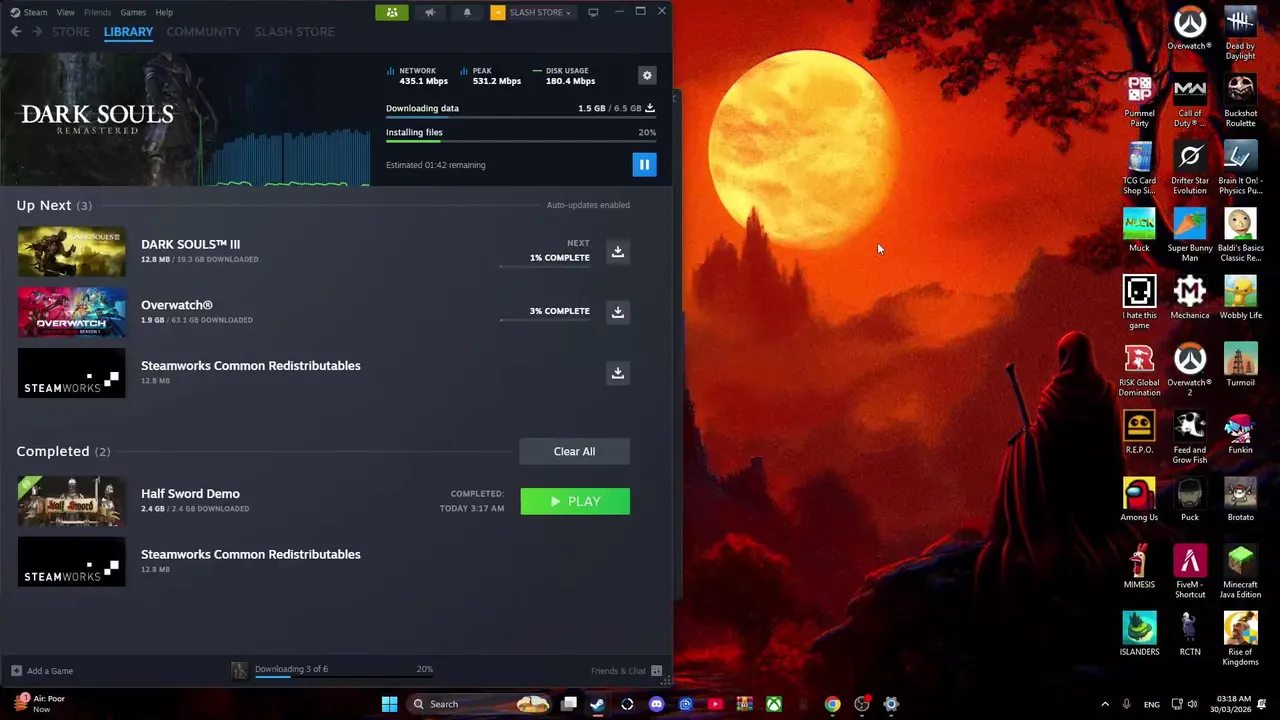
Task: Open the Friends menu
Action: 97,12
